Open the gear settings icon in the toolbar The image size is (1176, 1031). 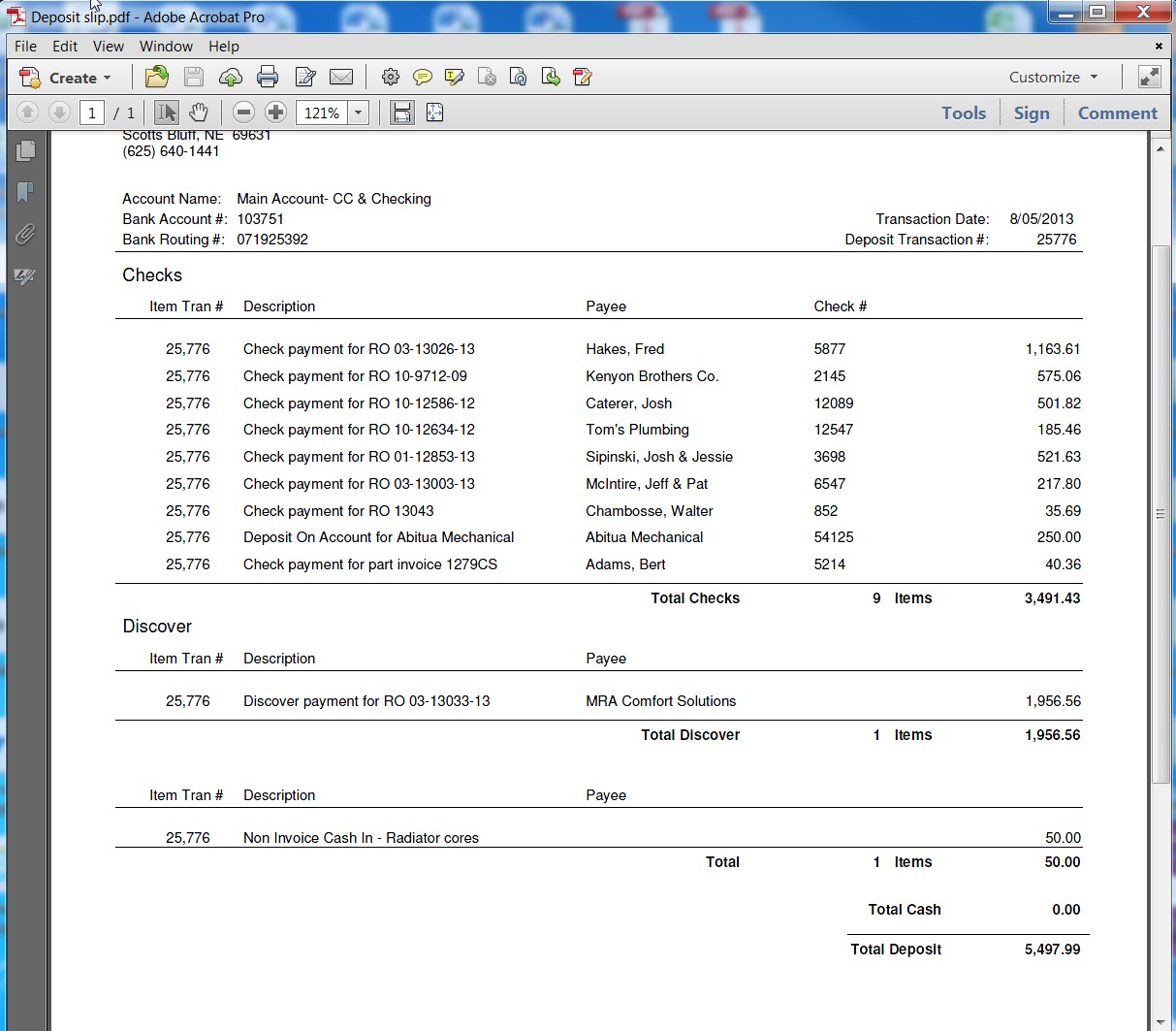coord(390,77)
